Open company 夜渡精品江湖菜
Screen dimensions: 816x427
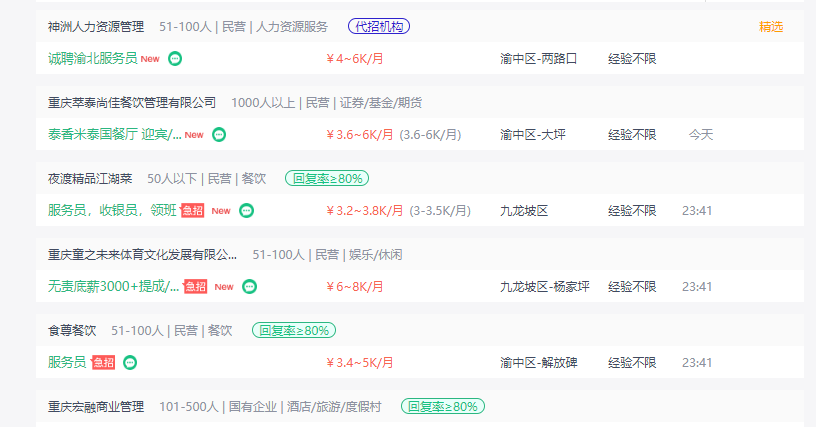[x=90, y=178]
